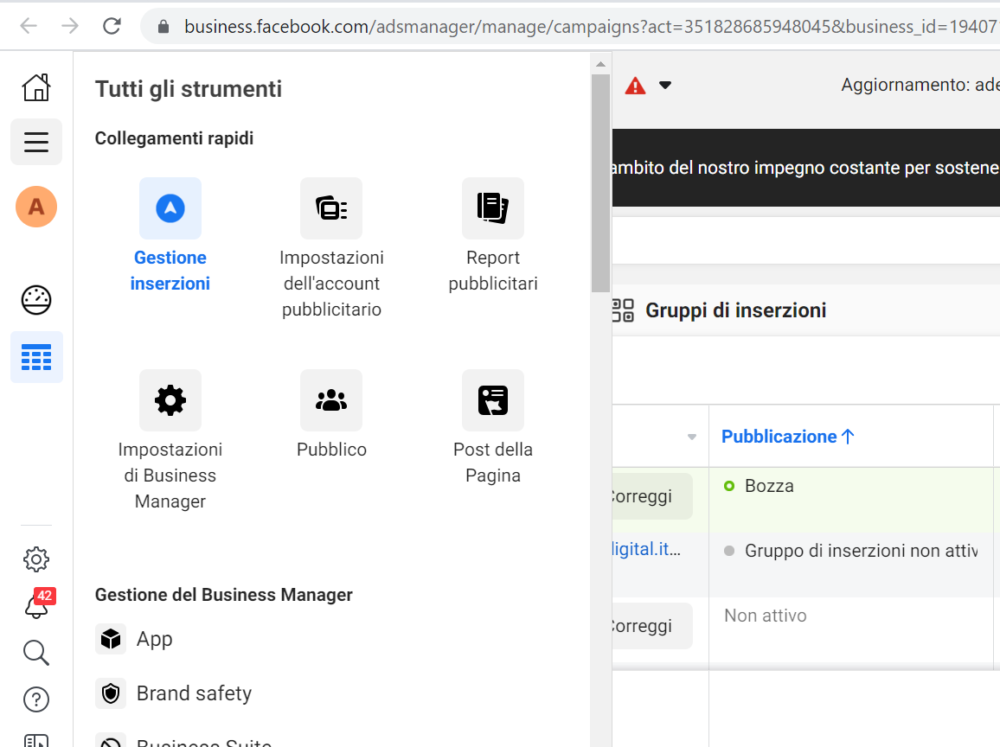This screenshot has height=747, width=1000.
Task: Open settings gear in left sidebar
Action: (36, 559)
